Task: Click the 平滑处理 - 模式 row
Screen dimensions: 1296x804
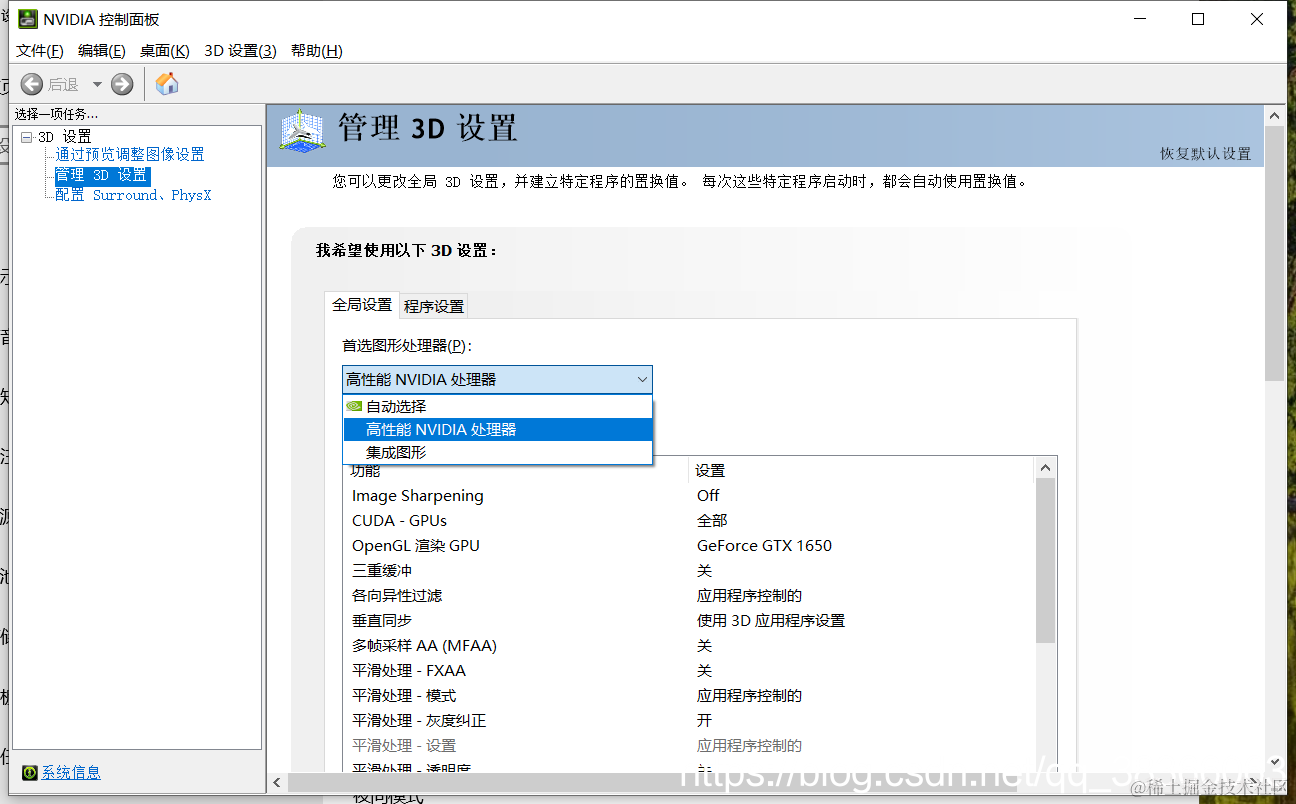Action: (x=688, y=696)
